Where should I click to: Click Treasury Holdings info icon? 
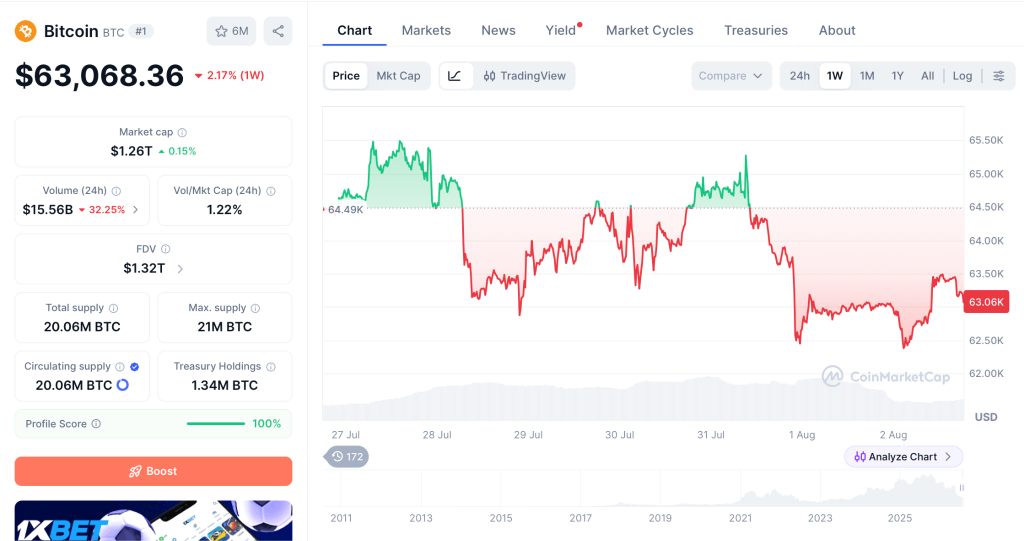pyautogui.click(x=270, y=367)
